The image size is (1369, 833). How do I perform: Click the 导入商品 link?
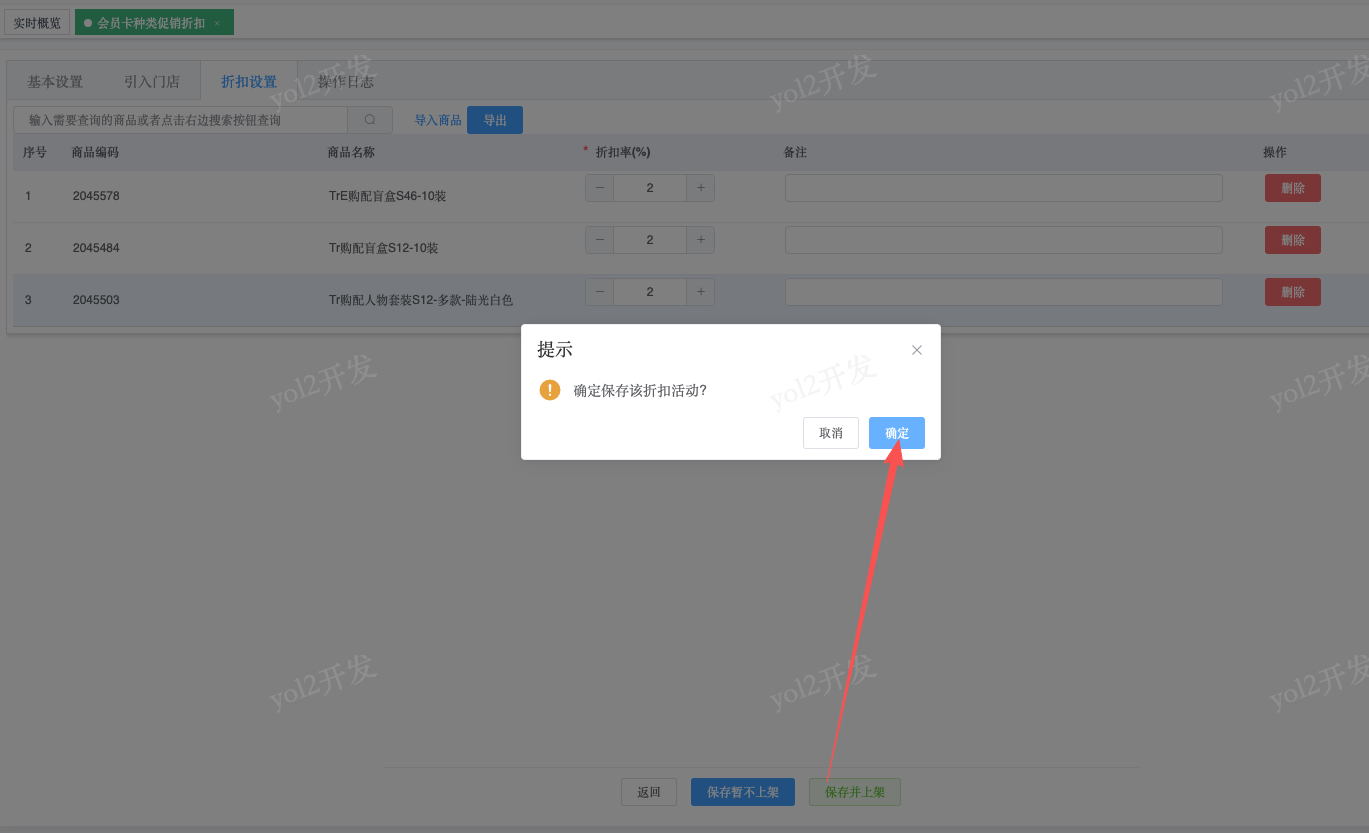click(x=438, y=120)
